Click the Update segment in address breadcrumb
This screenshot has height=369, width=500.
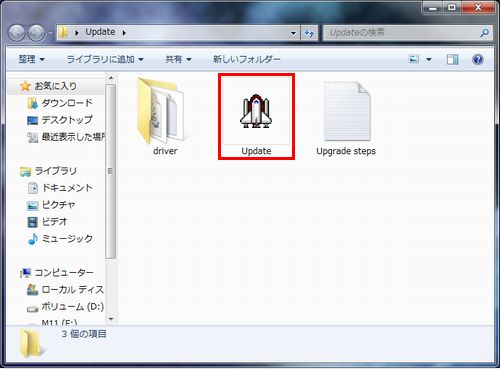click(x=100, y=32)
